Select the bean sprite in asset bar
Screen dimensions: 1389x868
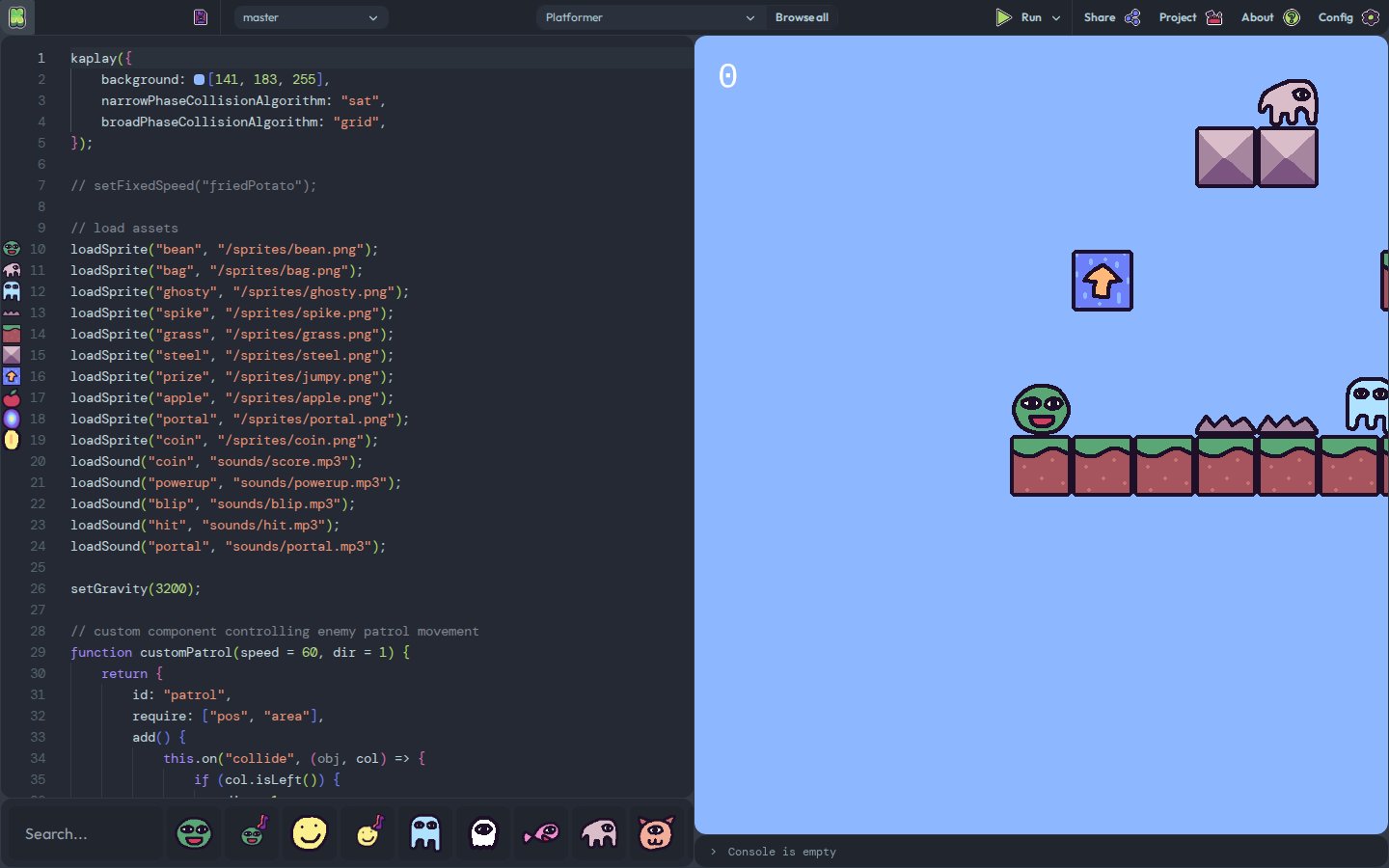pyautogui.click(x=194, y=833)
